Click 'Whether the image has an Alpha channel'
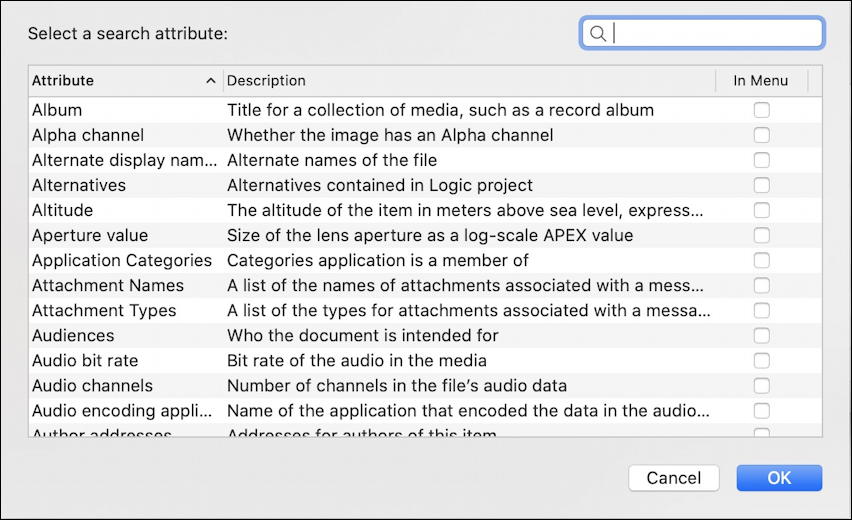The height and width of the screenshot is (520, 852). pyautogui.click(x=390, y=135)
